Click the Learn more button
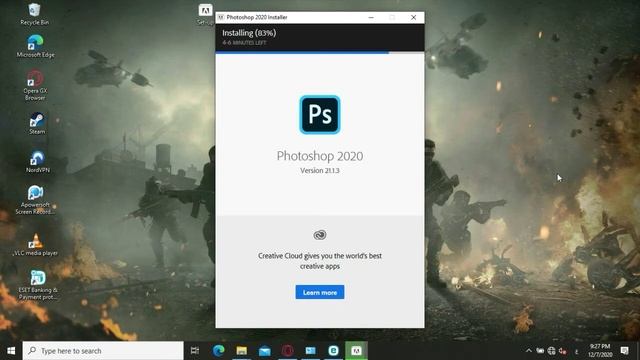This screenshot has height=360, width=640. (320, 292)
